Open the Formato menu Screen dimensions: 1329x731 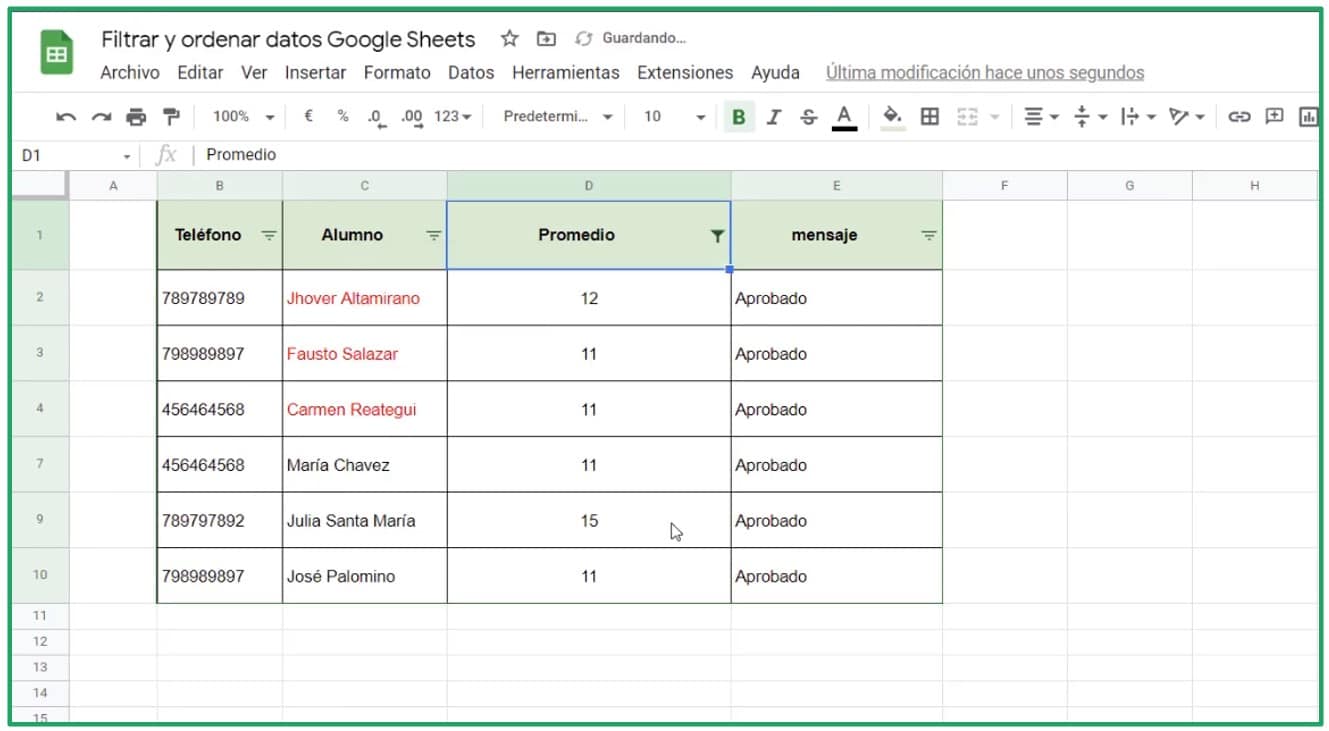[397, 72]
